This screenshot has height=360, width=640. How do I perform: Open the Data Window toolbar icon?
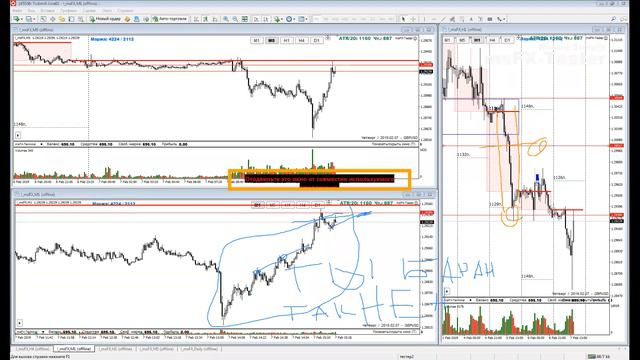coord(53,19)
